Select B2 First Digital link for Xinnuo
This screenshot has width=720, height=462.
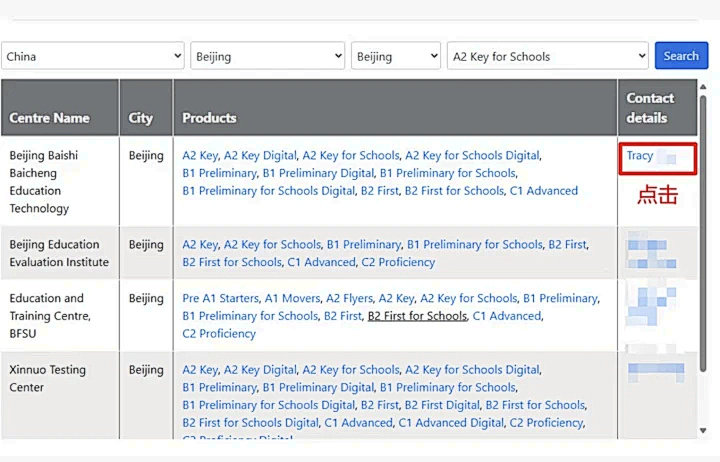[x=442, y=405]
